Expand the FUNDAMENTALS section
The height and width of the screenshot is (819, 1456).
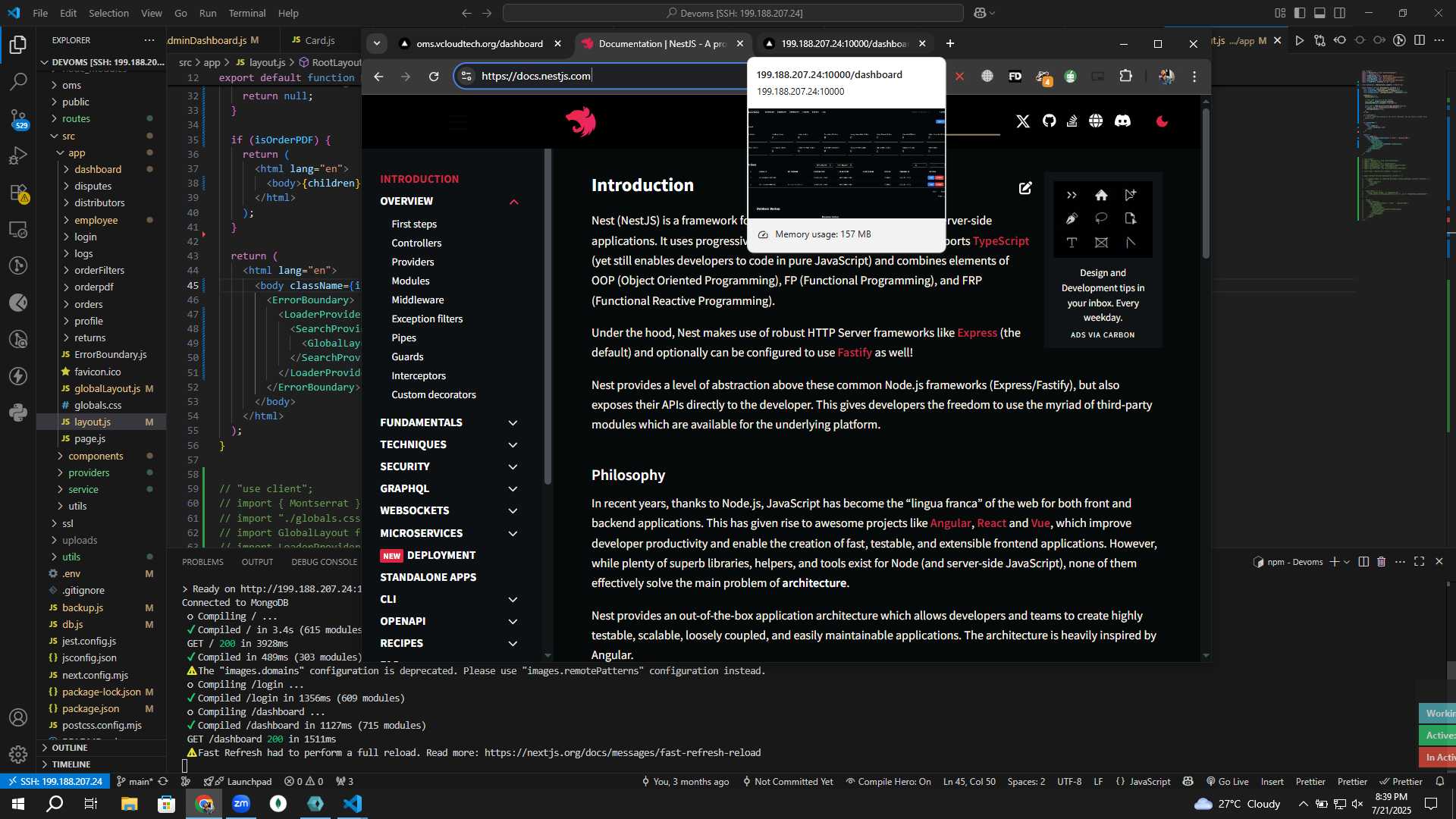point(513,422)
